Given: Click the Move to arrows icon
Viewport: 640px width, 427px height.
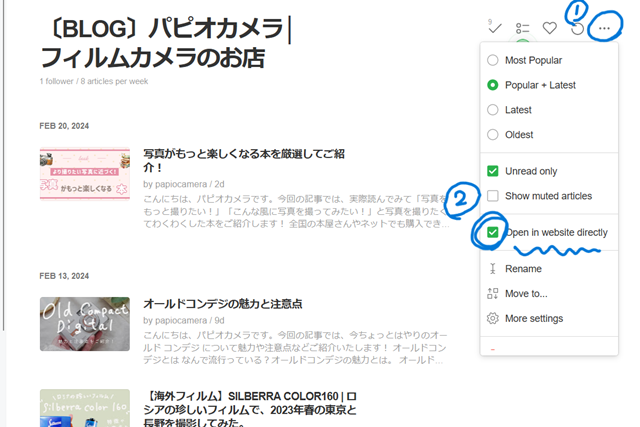Looking at the screenshot, I should (493, 294).
